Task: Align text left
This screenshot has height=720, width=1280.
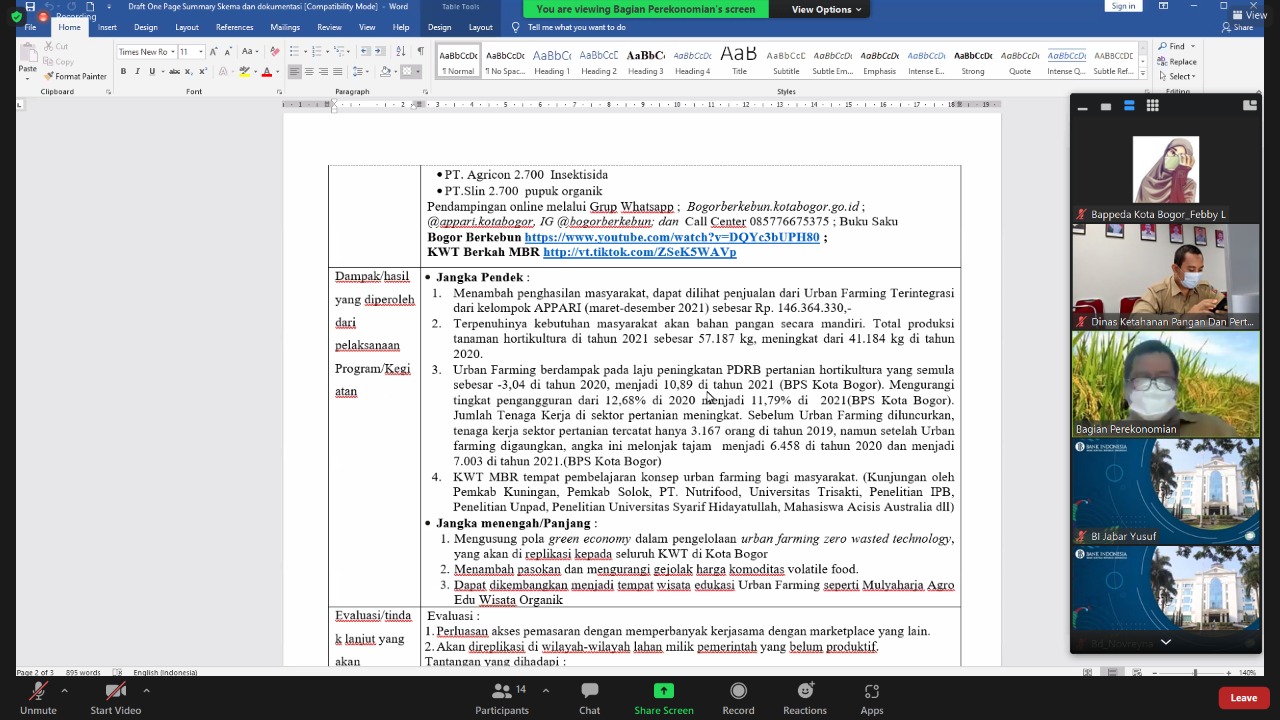Action: (x=294, y=72)
